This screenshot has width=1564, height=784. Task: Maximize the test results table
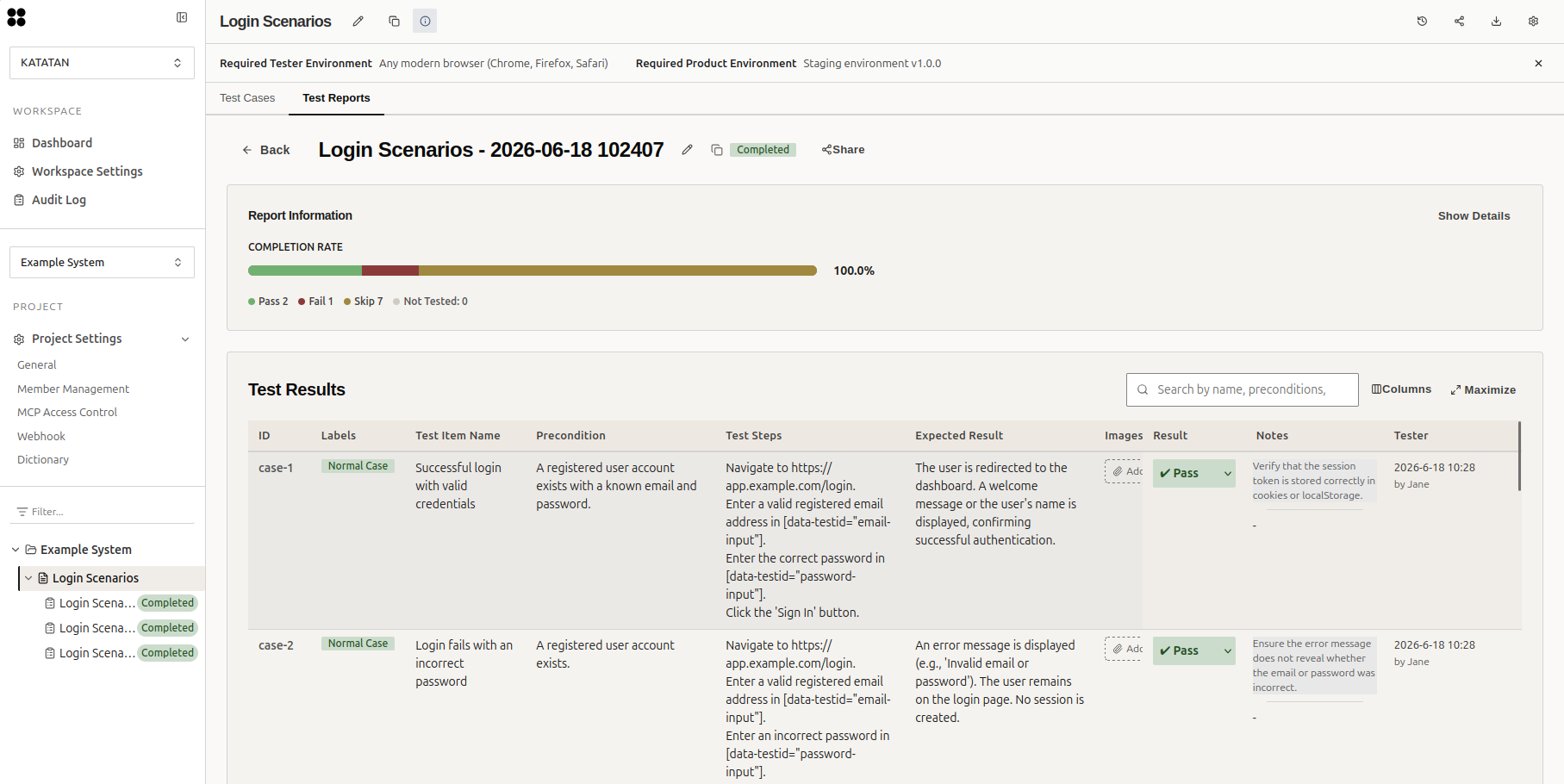click(1483, 390)
